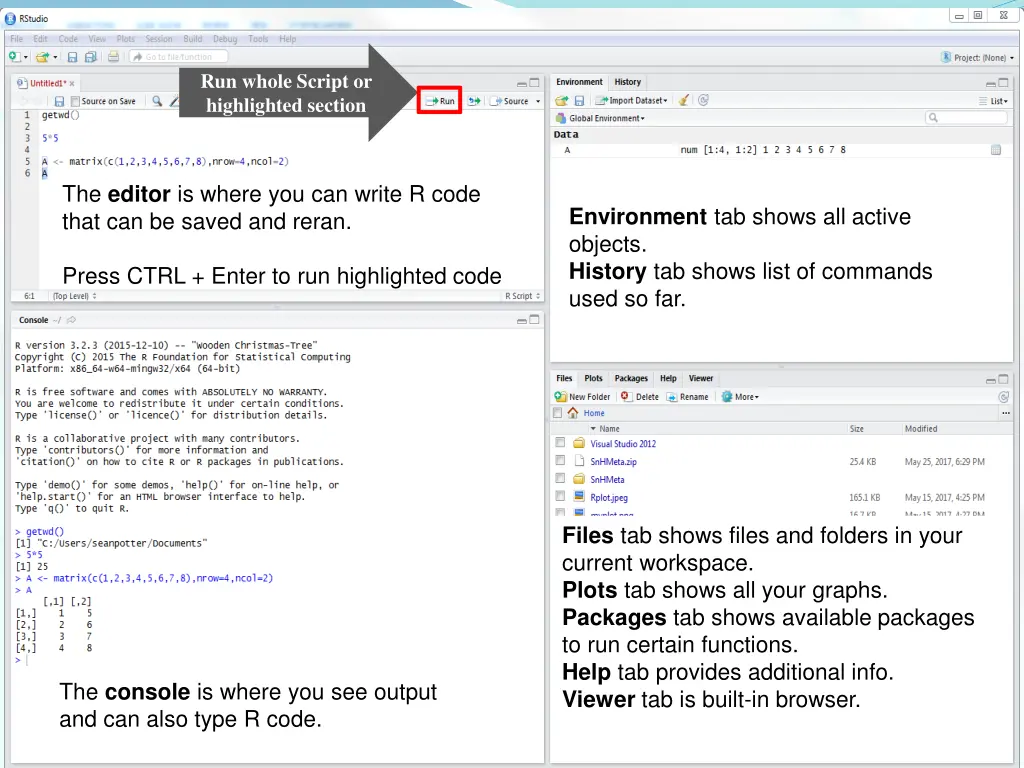Click the Rplot.jpeg image file icon
Viewport: 1024px width, 768px height.
tap(579, 496)
